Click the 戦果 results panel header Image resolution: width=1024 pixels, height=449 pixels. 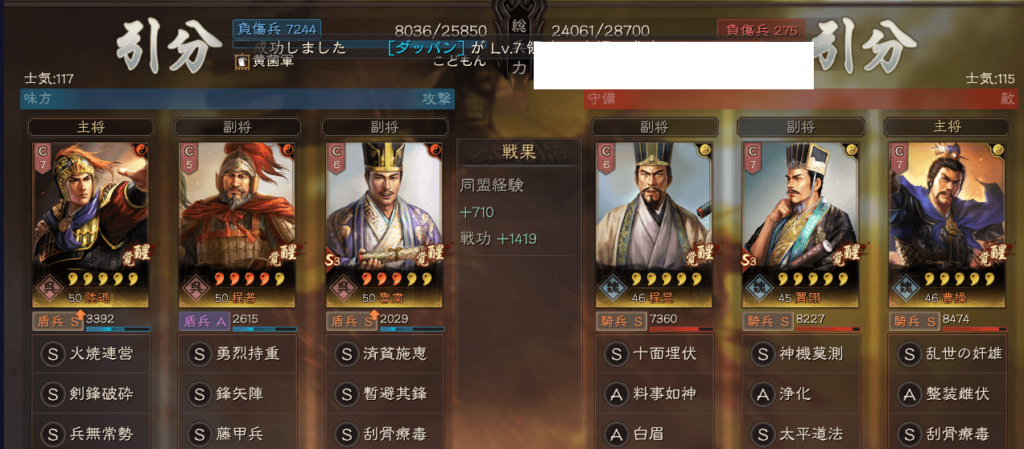click(x=519, y=153)
